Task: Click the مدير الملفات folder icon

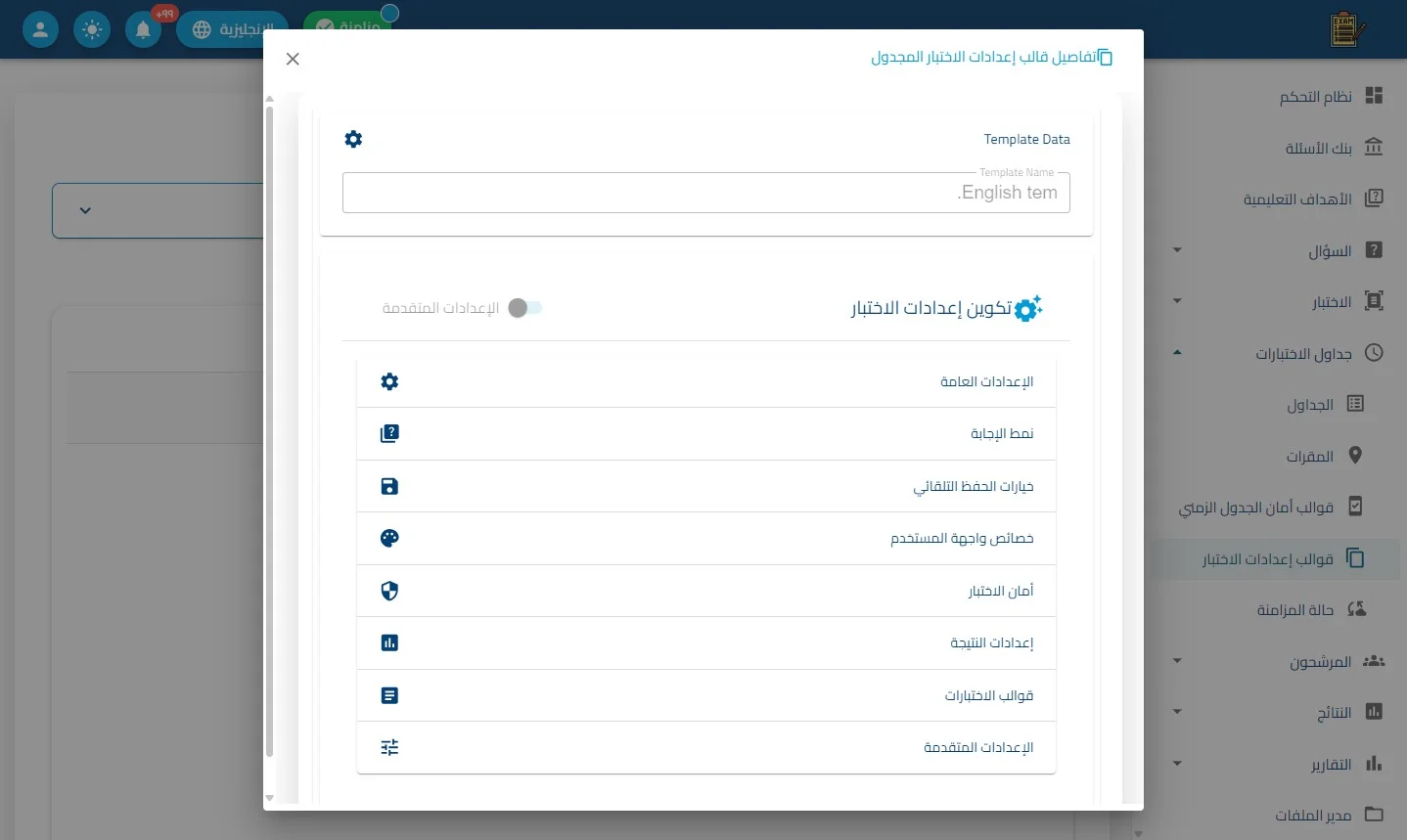Action: click(x=1374, y=814)
